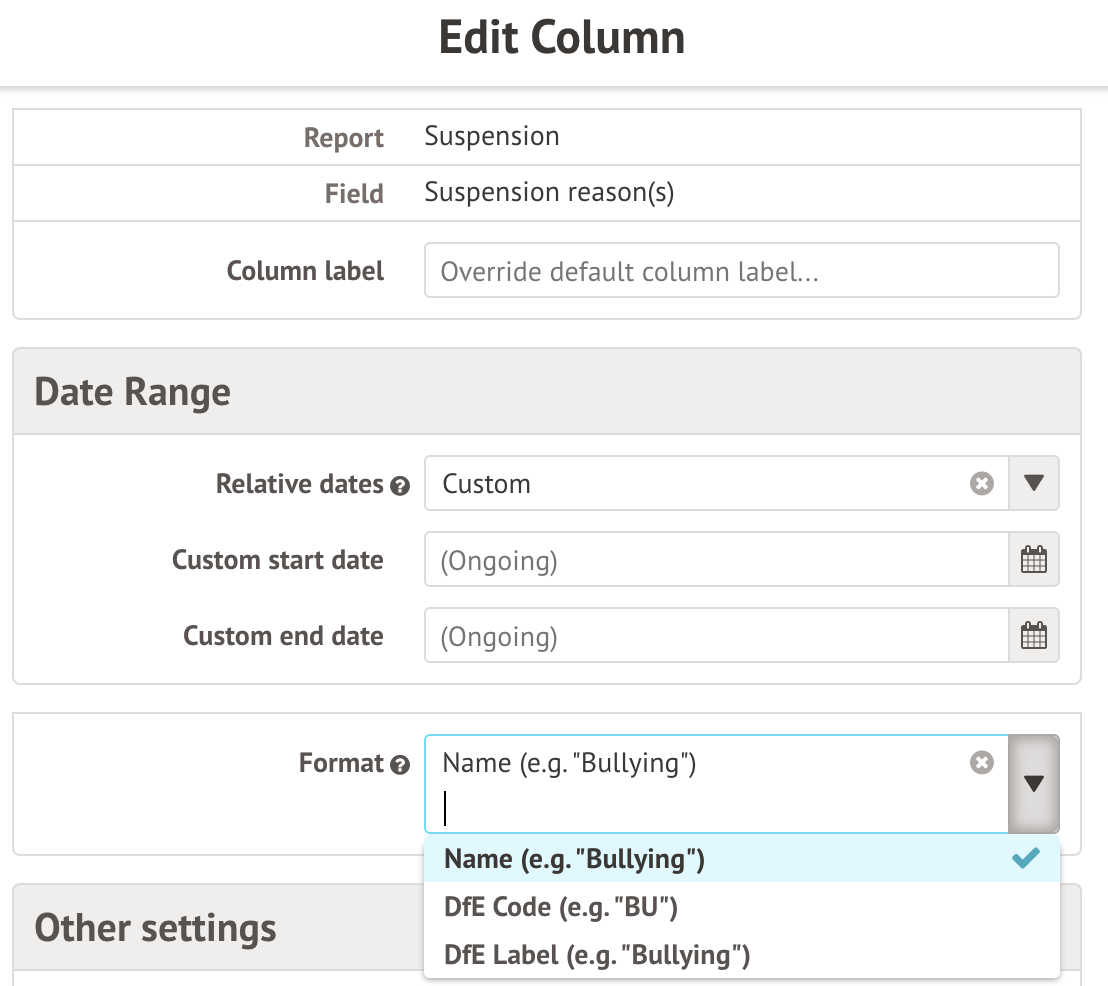This screenshot has height=986, width=1108.
Task: Clear the Custom value in Relative dates
Action: [982, 484]
